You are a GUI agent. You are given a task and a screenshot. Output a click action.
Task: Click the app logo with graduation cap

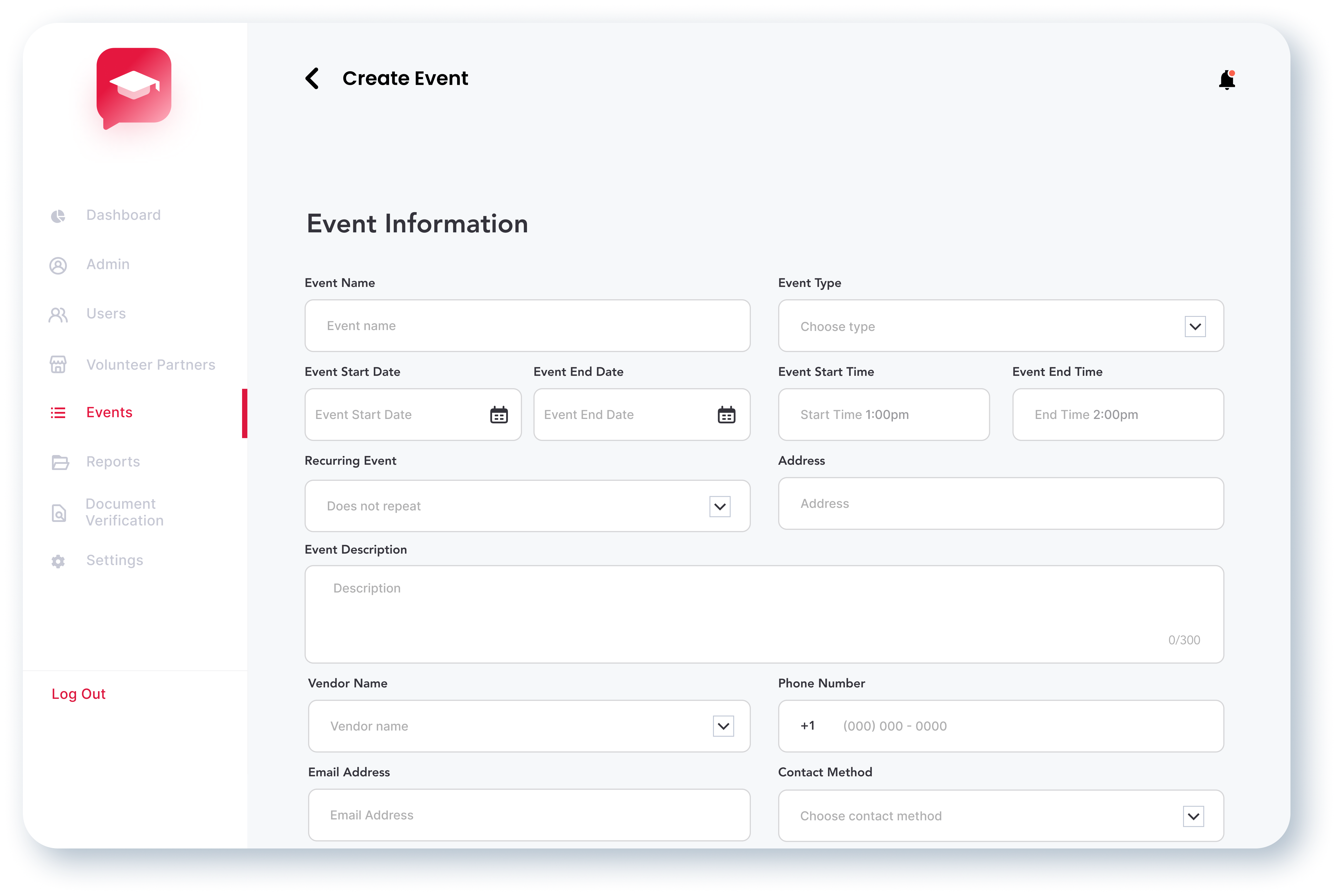134,88
